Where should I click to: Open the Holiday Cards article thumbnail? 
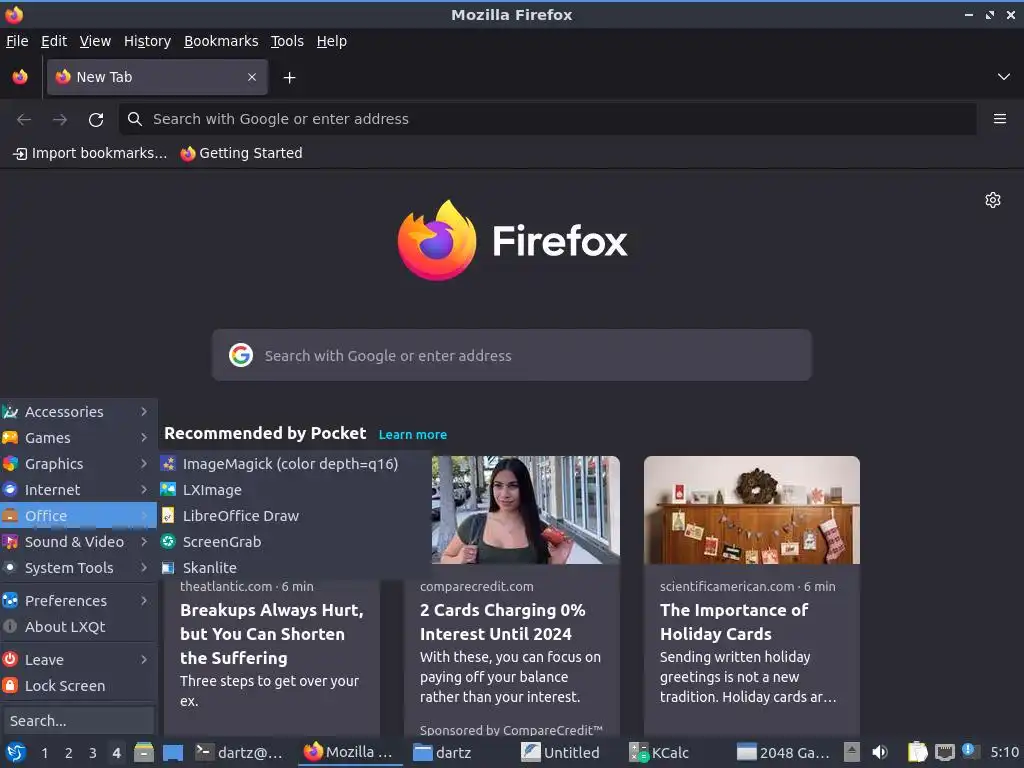pyautogui.click(x=752, y=510)
